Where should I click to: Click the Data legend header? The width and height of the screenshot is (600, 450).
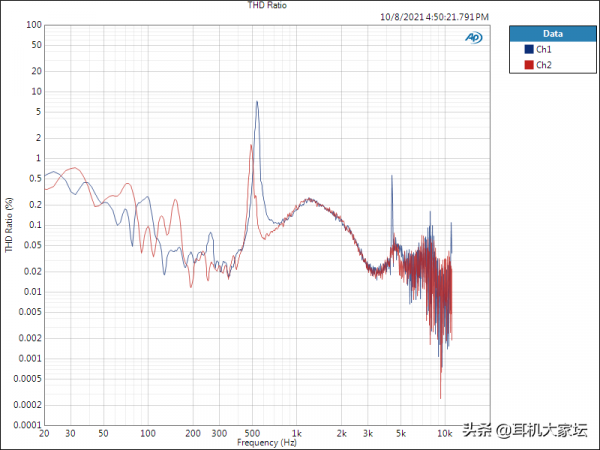tap(551, 32)
